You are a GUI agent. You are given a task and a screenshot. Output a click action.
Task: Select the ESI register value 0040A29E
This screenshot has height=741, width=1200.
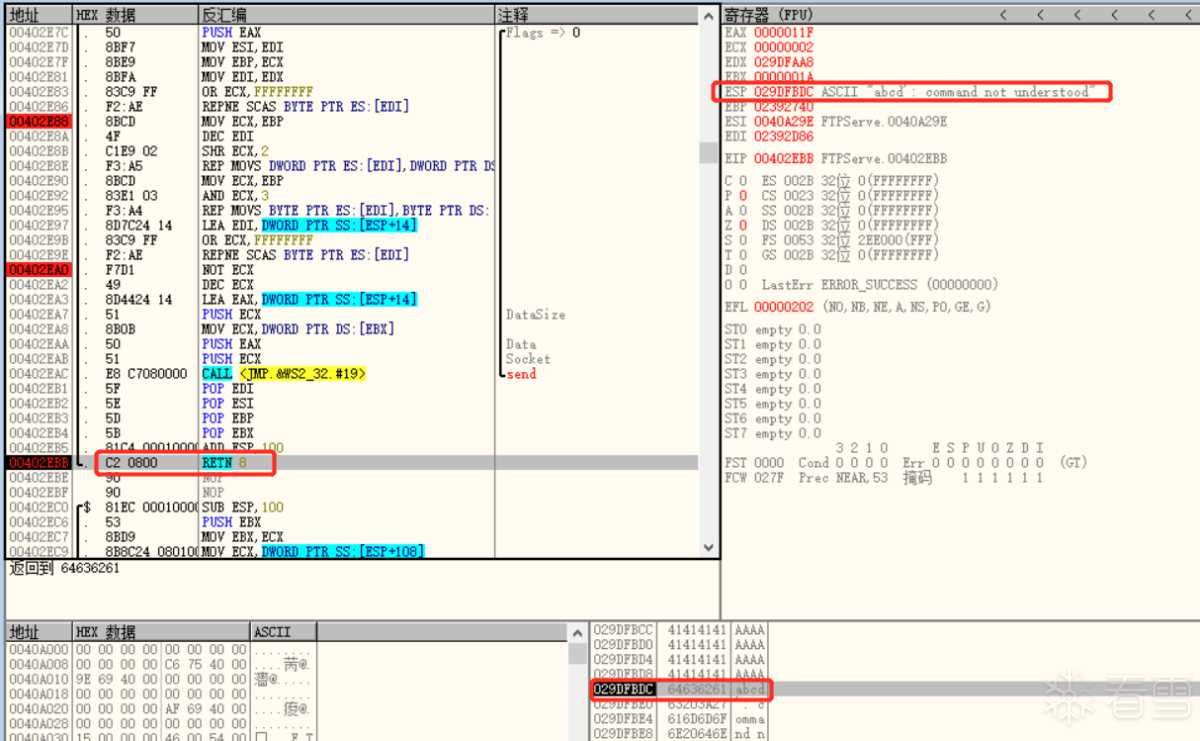784,121
